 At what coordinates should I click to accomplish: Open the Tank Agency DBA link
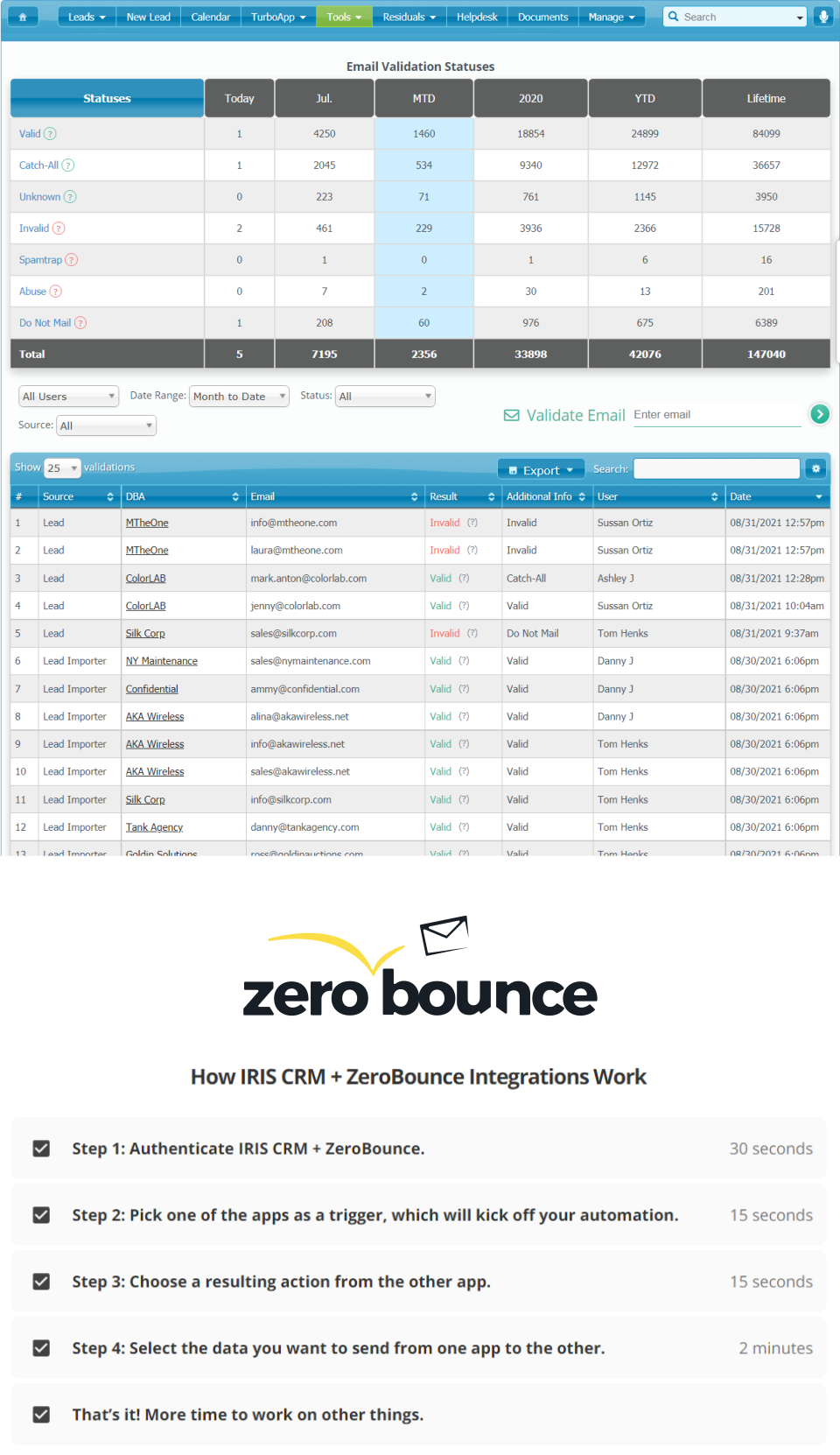(154, 827)
